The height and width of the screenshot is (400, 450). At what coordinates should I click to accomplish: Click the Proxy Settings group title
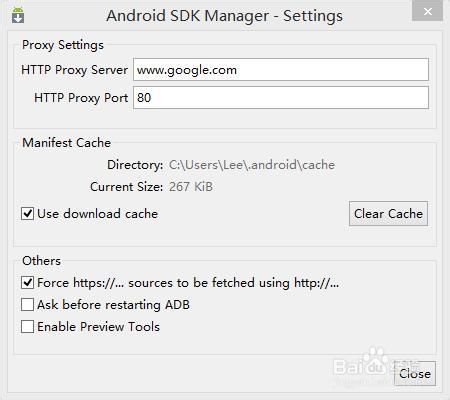coord(63,45)
